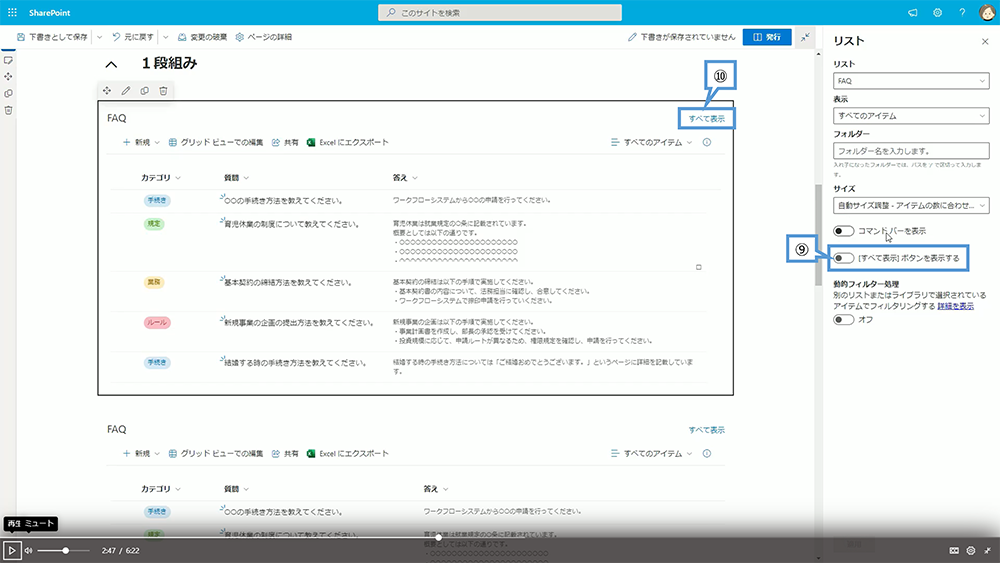This screenshot has height=563, width=1000.
Task: Click the SharePoint title text
Action: coord(49,13)
